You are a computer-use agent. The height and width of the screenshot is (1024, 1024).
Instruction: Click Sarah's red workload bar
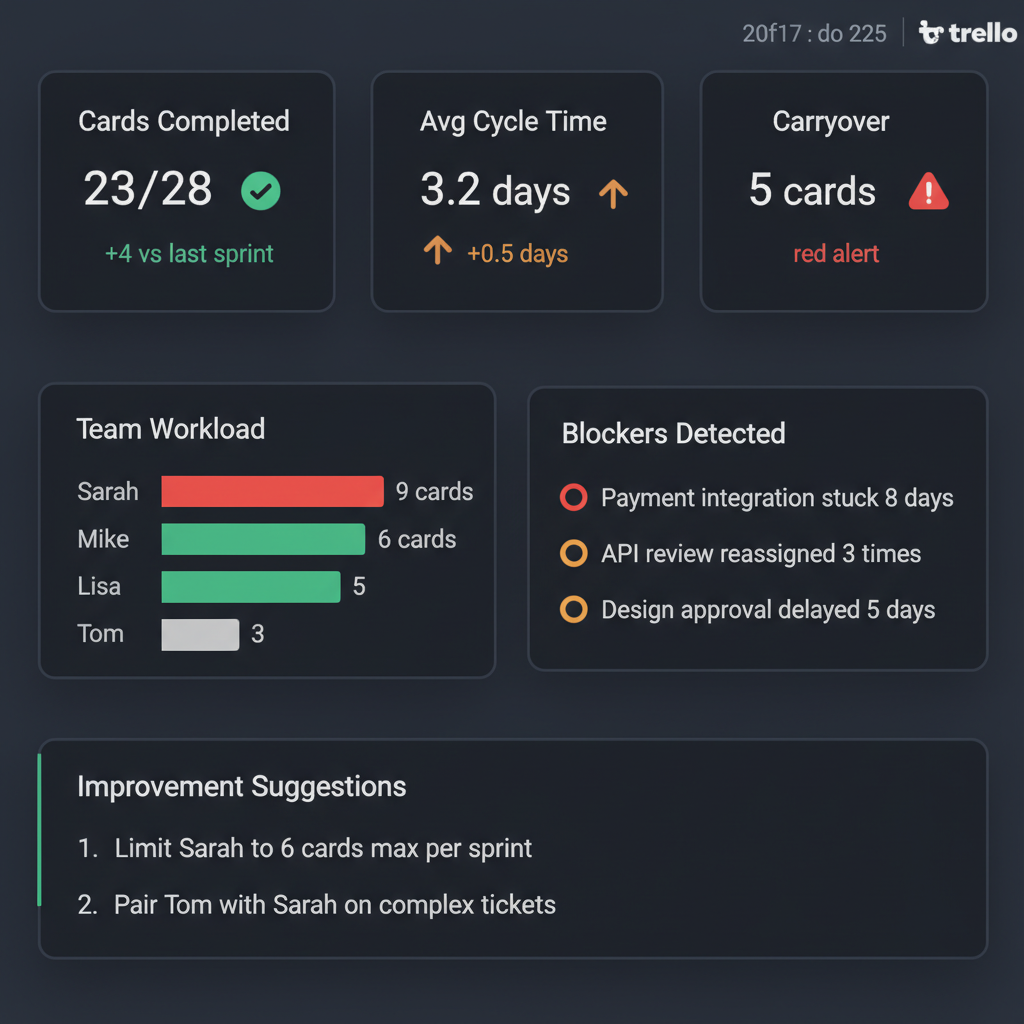pos(272,492)
